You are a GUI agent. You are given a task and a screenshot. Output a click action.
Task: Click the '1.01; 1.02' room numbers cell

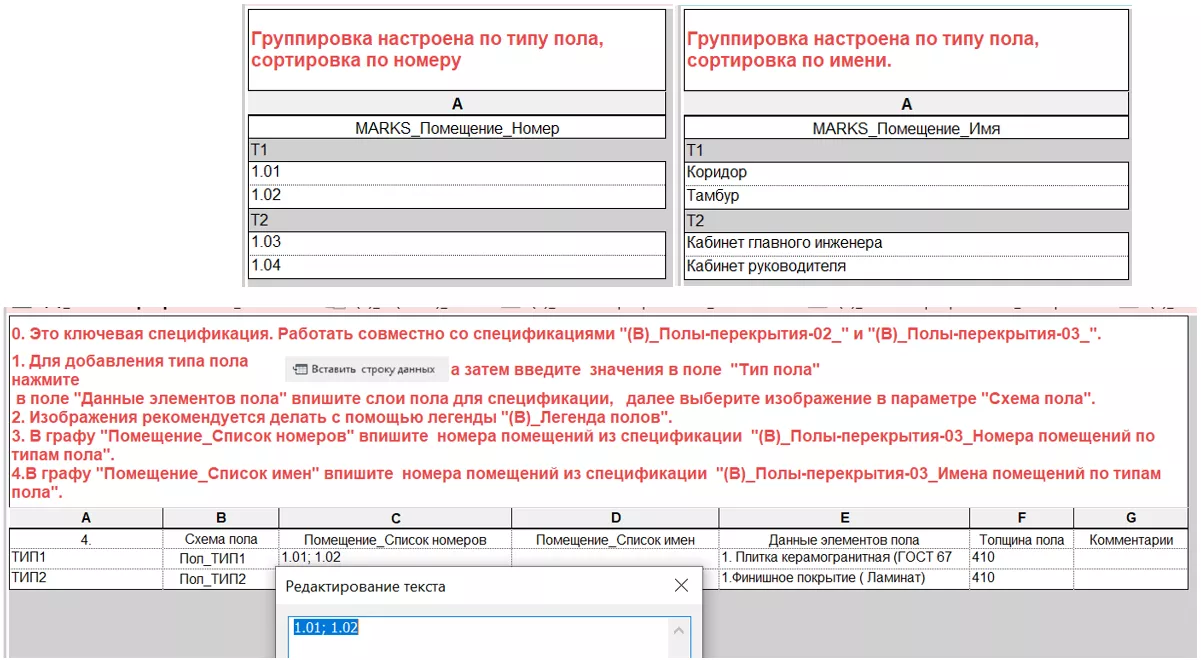(x=394, y=557)
